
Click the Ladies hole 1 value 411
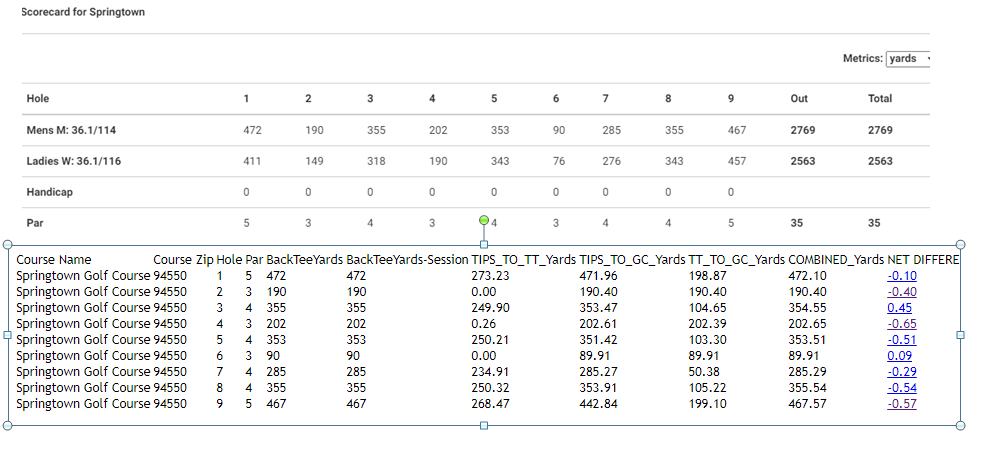tap(252, 161)
